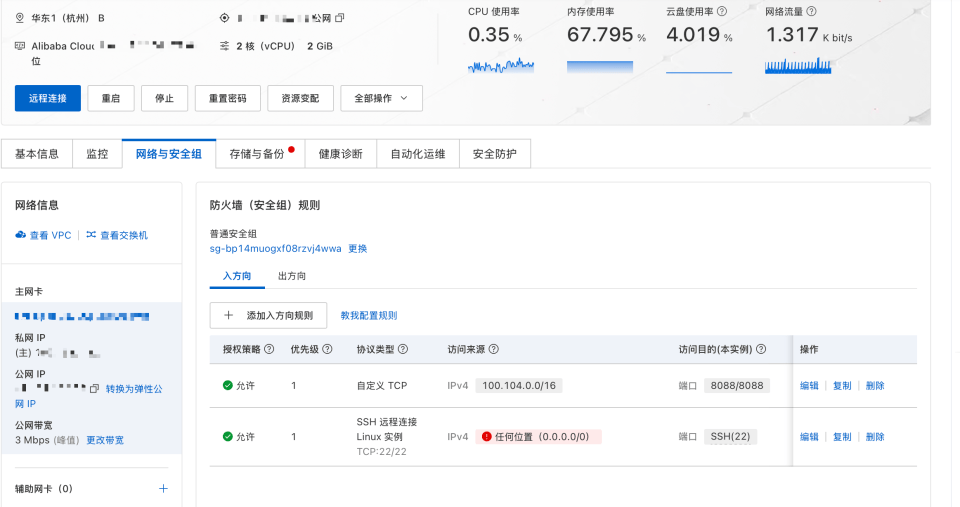Click the help icon beside 授权策略 header
The image size is (960, 507).
click(269, 349)
